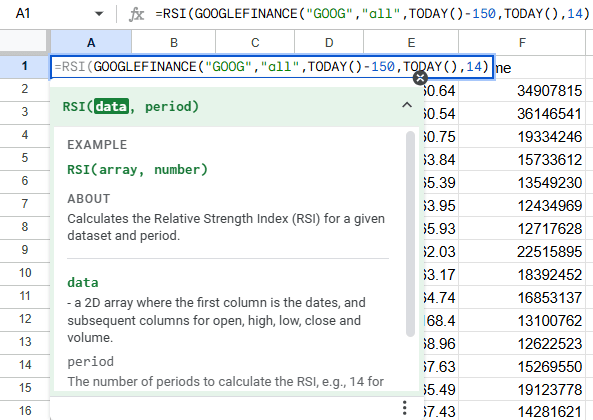Select row 13 header

click(25, 342)
